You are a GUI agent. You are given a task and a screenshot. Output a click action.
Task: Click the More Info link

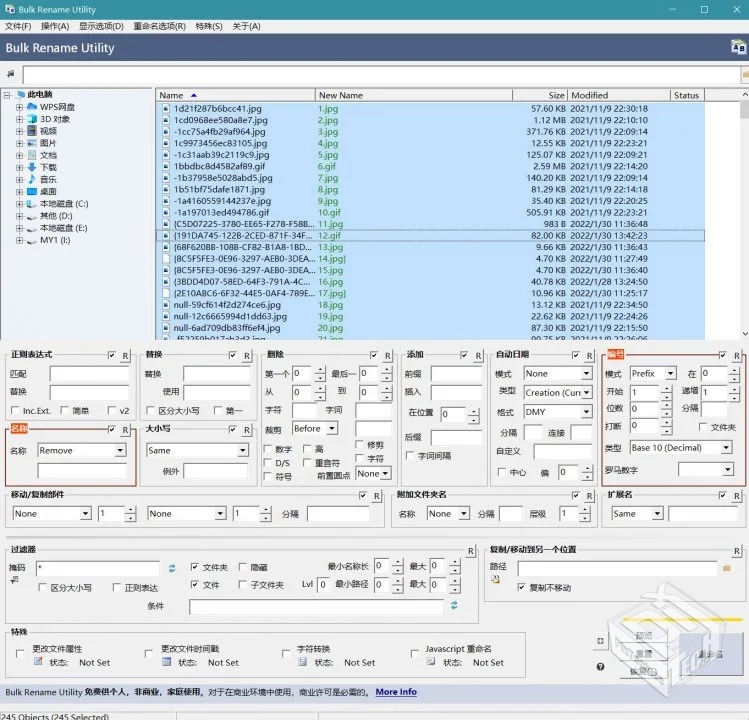click(396, 692)
